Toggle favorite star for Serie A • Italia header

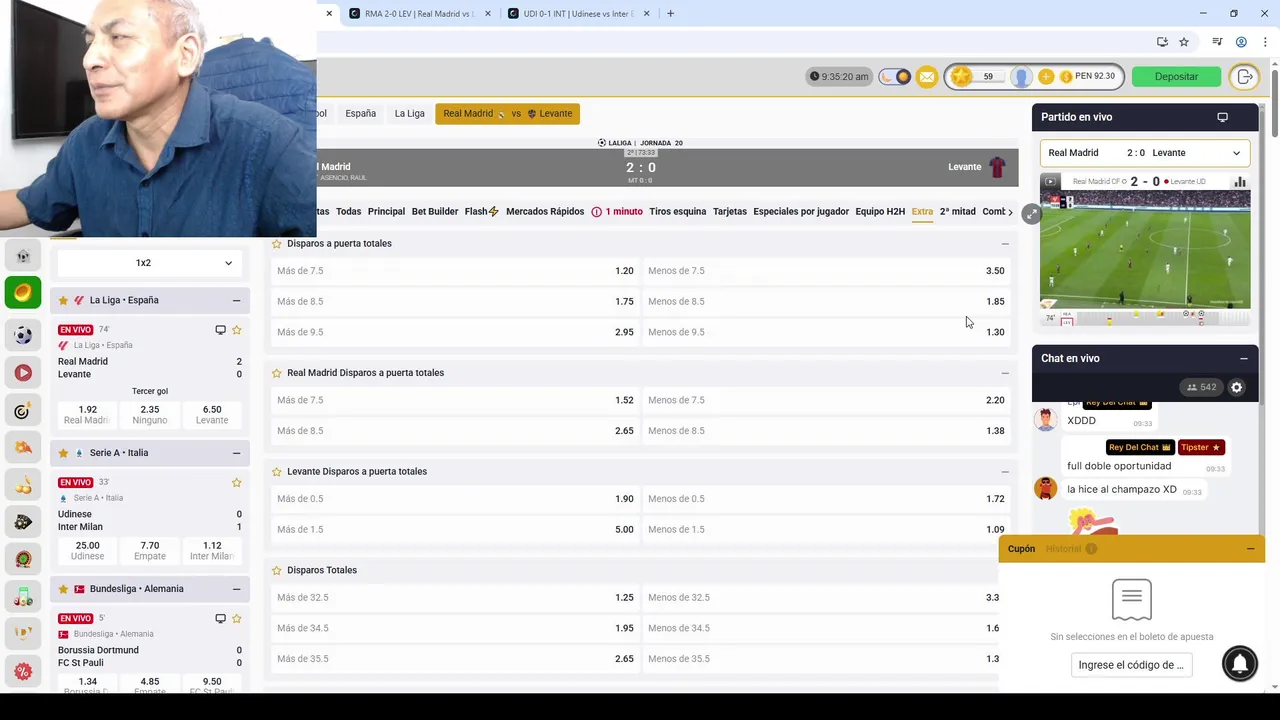click(63, 453)
